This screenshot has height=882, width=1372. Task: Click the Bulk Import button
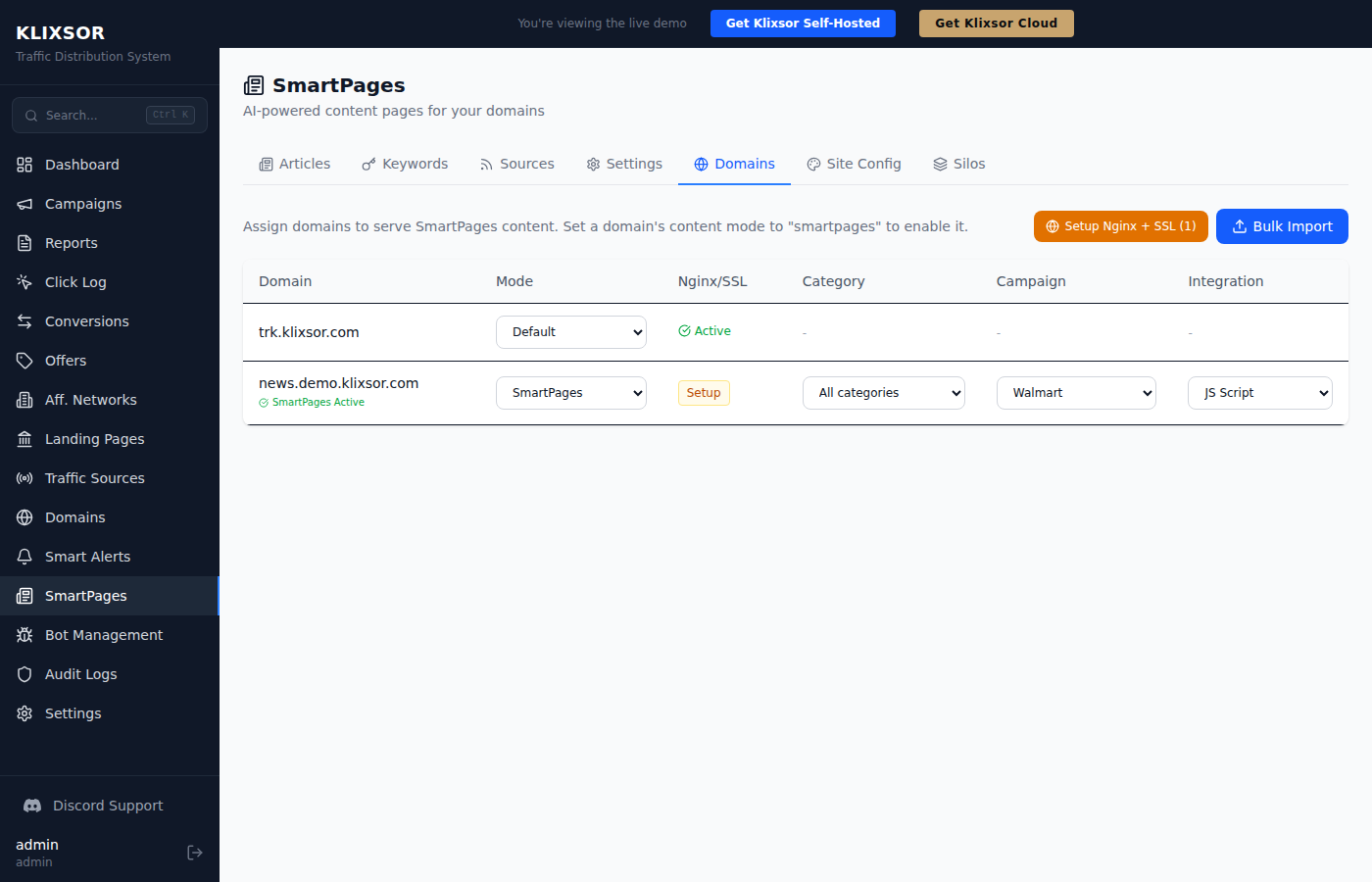click(x=1282, y=226)
